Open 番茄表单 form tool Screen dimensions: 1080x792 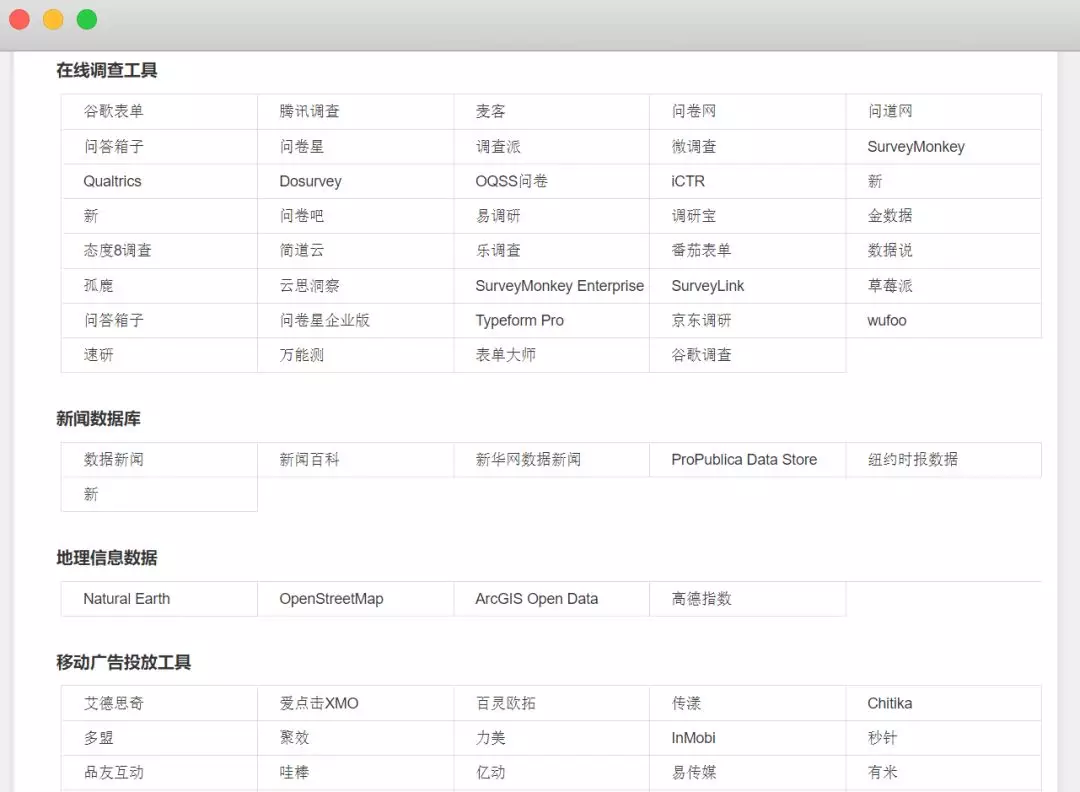[701, 250]
